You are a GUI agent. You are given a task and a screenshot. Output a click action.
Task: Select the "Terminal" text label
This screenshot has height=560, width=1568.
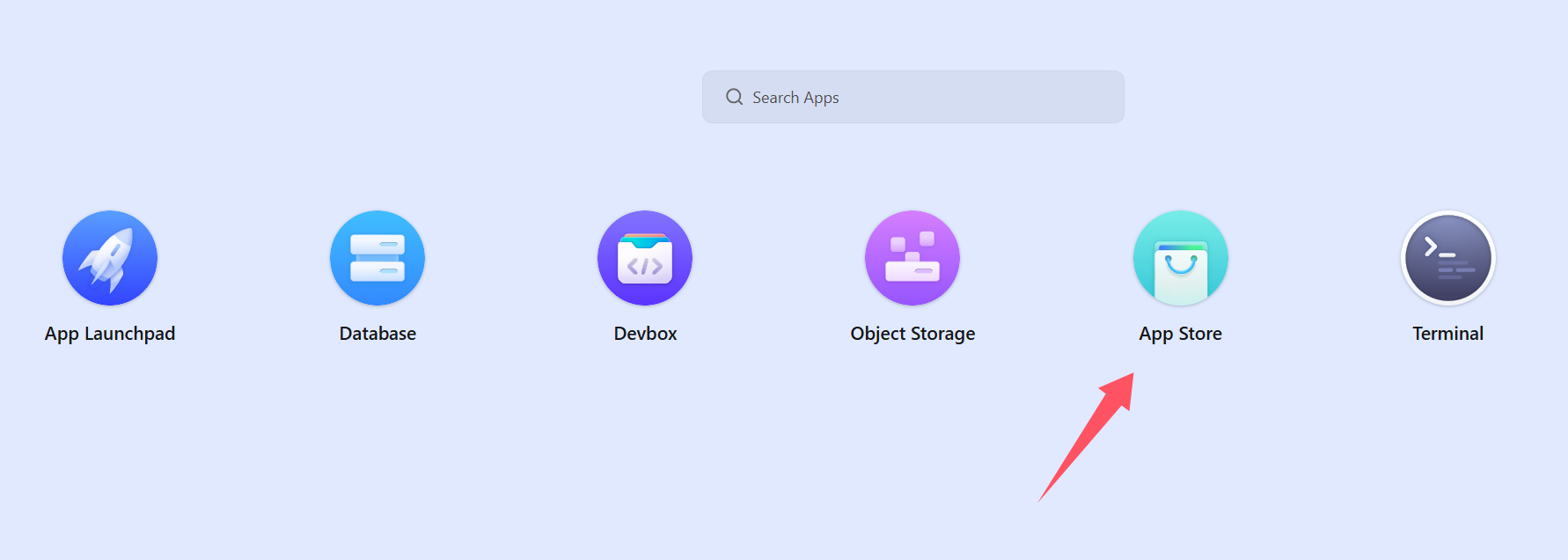pos(1448,334)
